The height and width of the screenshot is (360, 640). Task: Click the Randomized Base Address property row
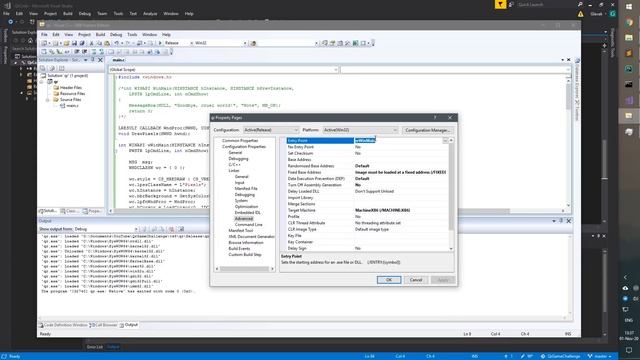tap(367, 166)
